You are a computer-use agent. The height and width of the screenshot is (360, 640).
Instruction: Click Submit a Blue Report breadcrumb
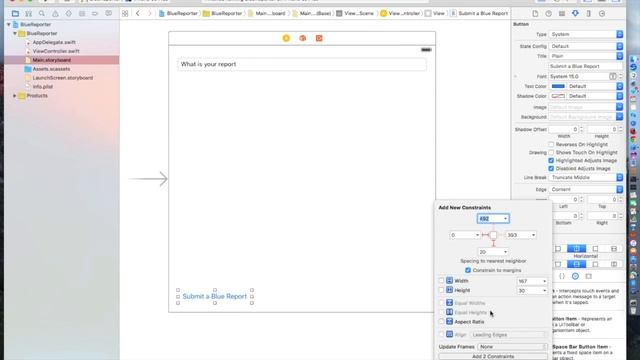(480, 13)
